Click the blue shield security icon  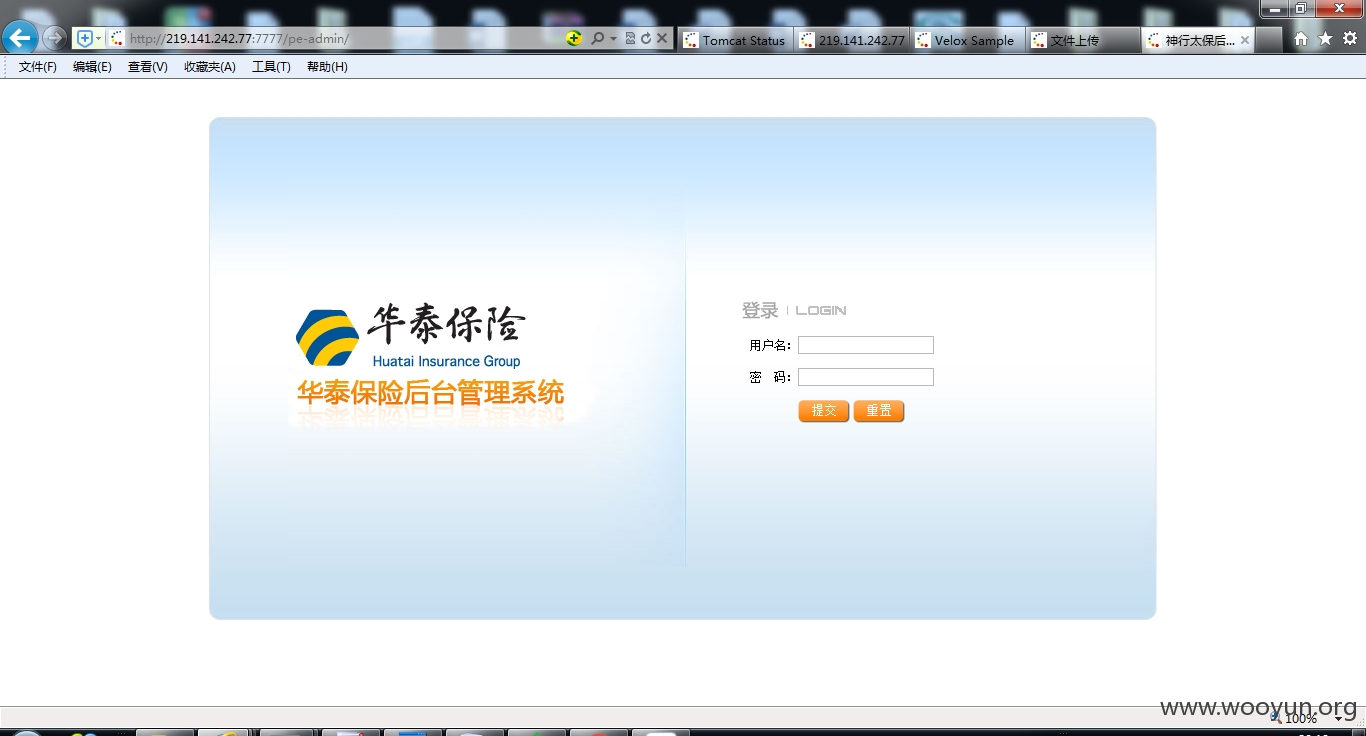(x=85, y=39)
